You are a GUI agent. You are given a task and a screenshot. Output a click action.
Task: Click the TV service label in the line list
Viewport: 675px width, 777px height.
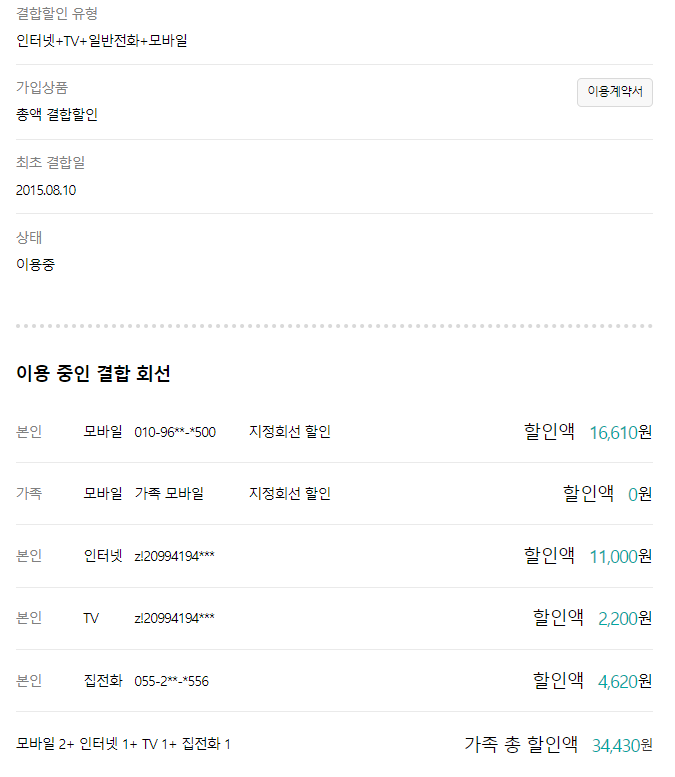click(91, 618)
